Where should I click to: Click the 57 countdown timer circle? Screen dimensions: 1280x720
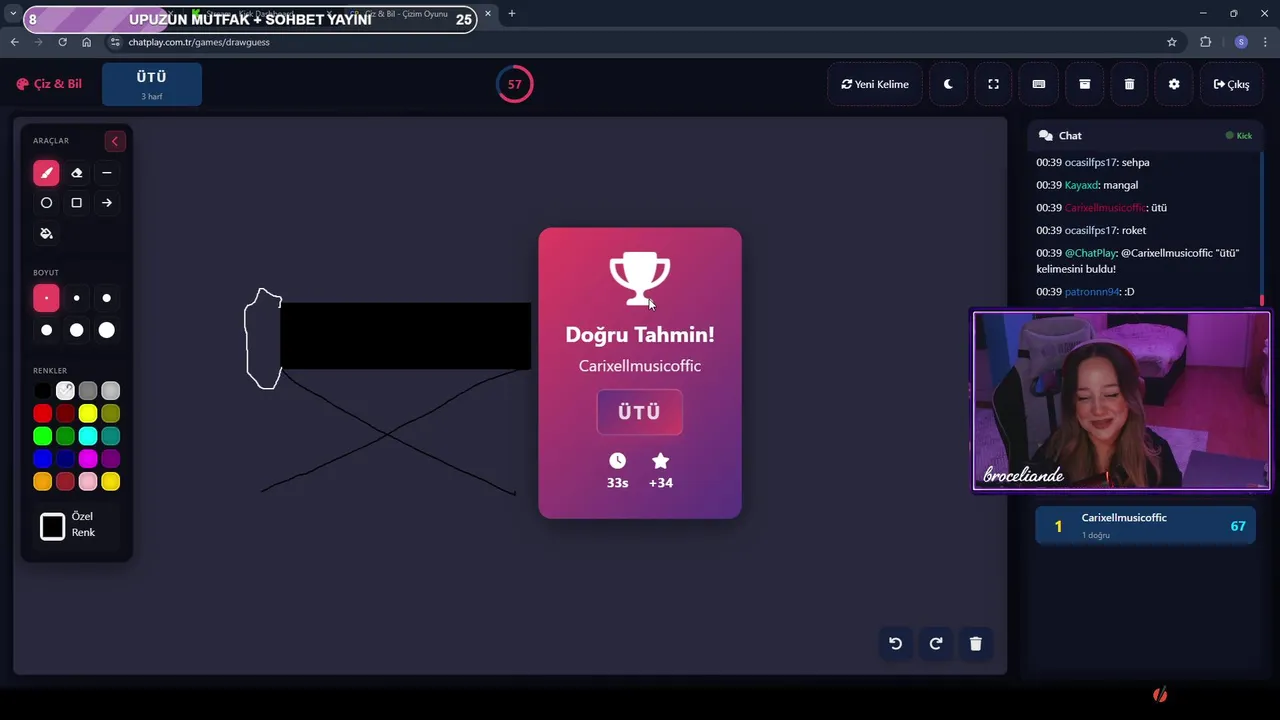point(515,84)
